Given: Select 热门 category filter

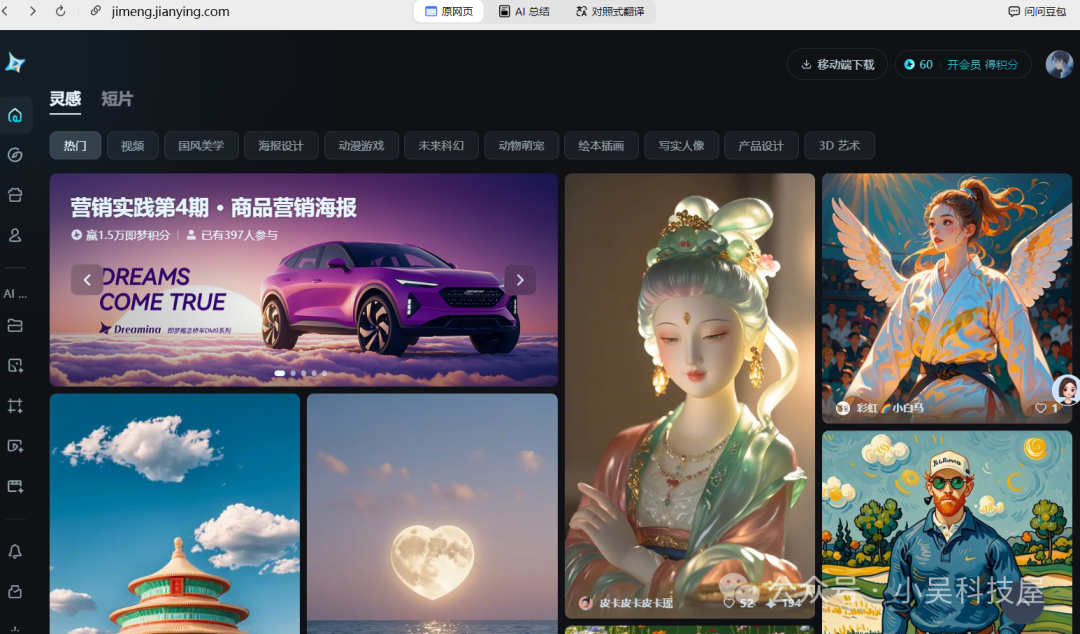Looking at the screenshot, I should 75,145.
